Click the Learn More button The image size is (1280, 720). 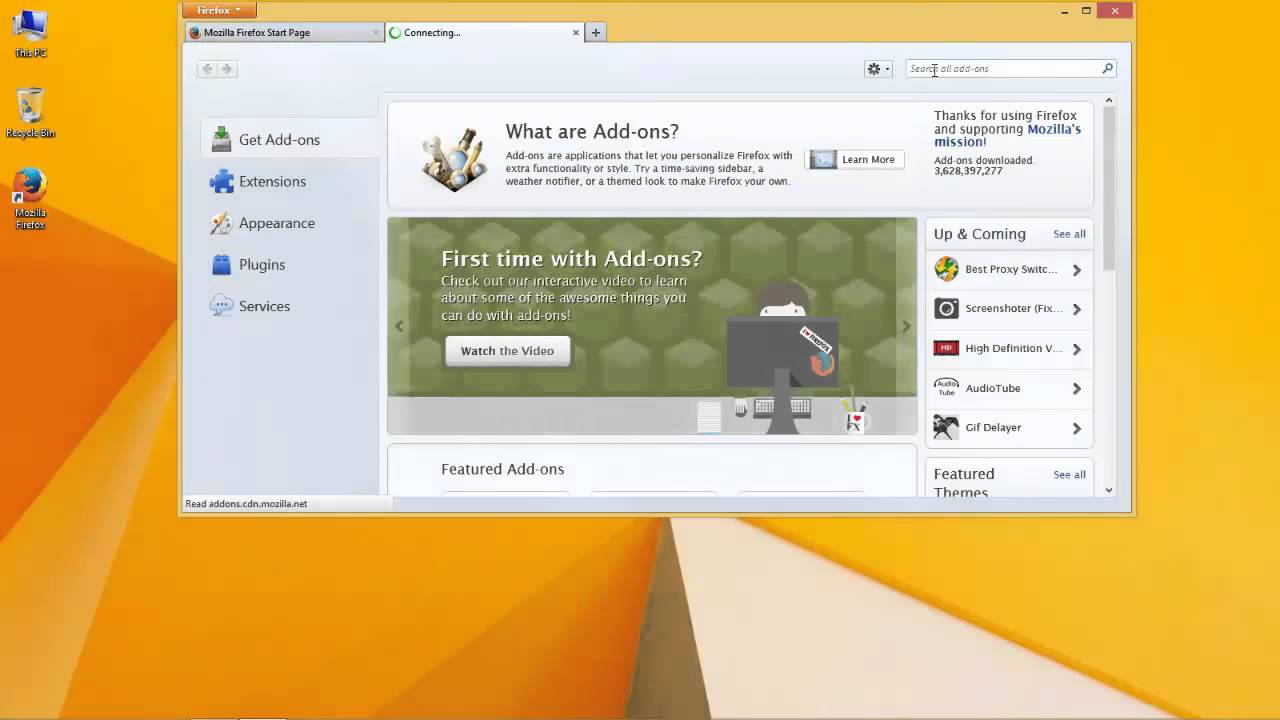855,160
